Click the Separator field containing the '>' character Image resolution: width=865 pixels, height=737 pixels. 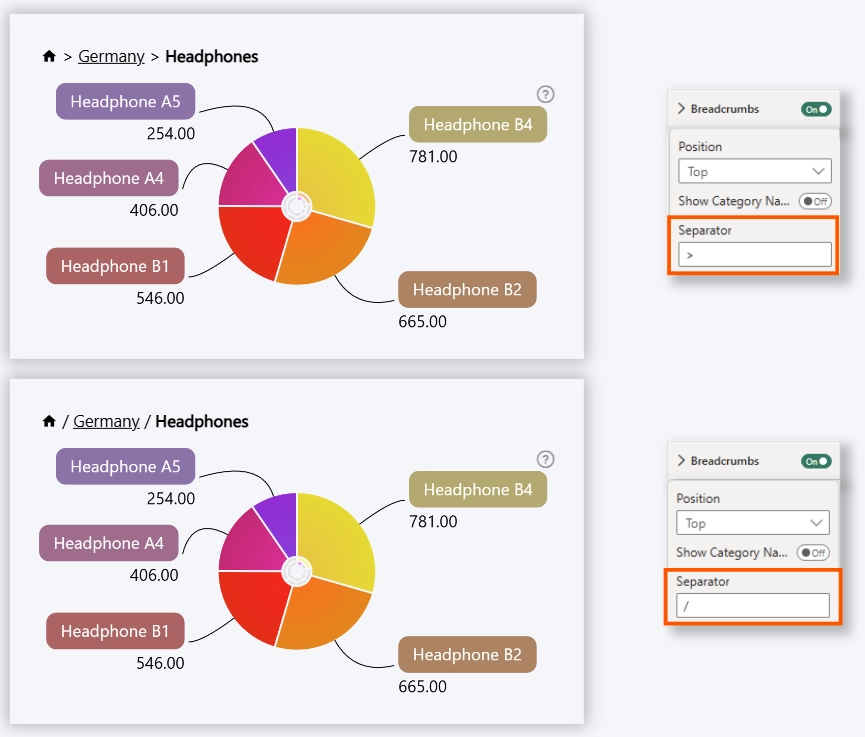pos(755,255)
